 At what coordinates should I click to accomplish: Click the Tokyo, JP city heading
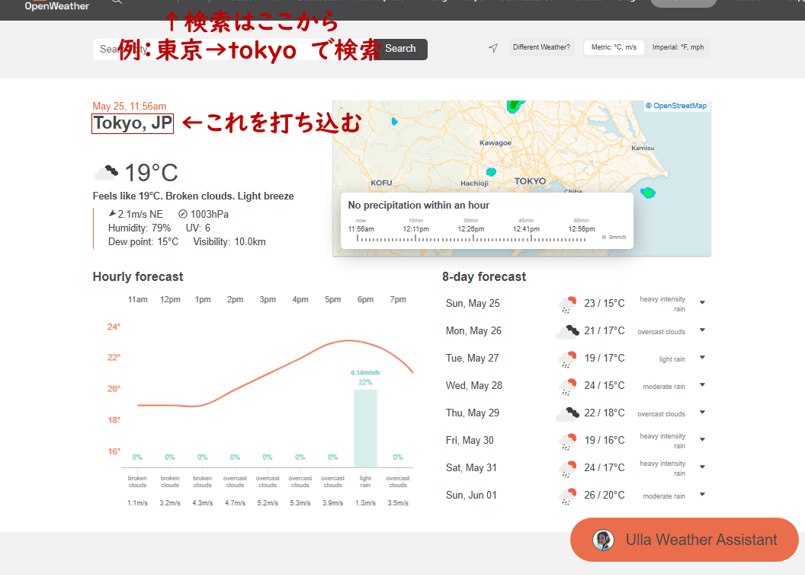[x=132, y=123]
